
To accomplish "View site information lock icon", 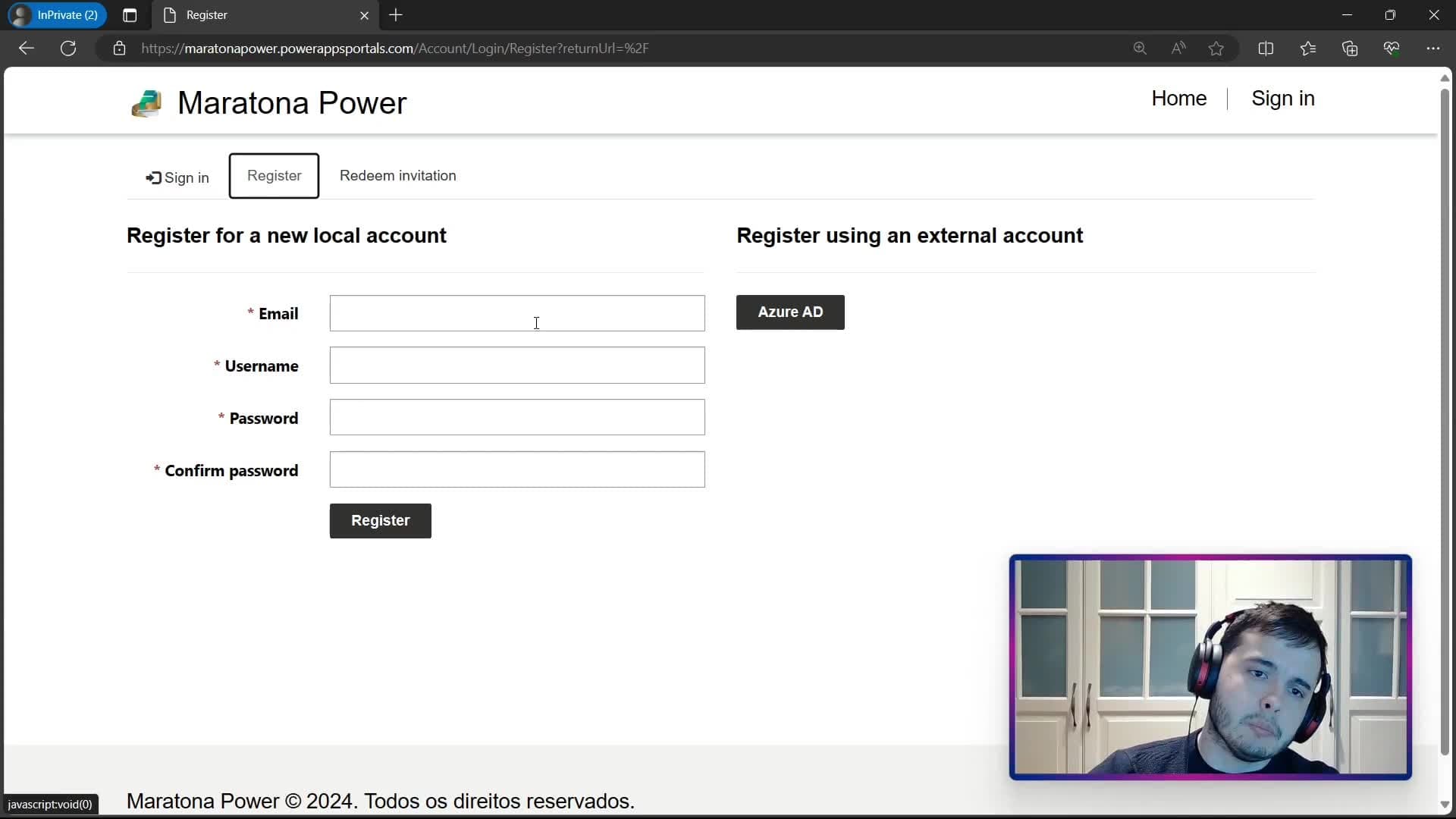I will pyautogui.click(x=119, y=49).
